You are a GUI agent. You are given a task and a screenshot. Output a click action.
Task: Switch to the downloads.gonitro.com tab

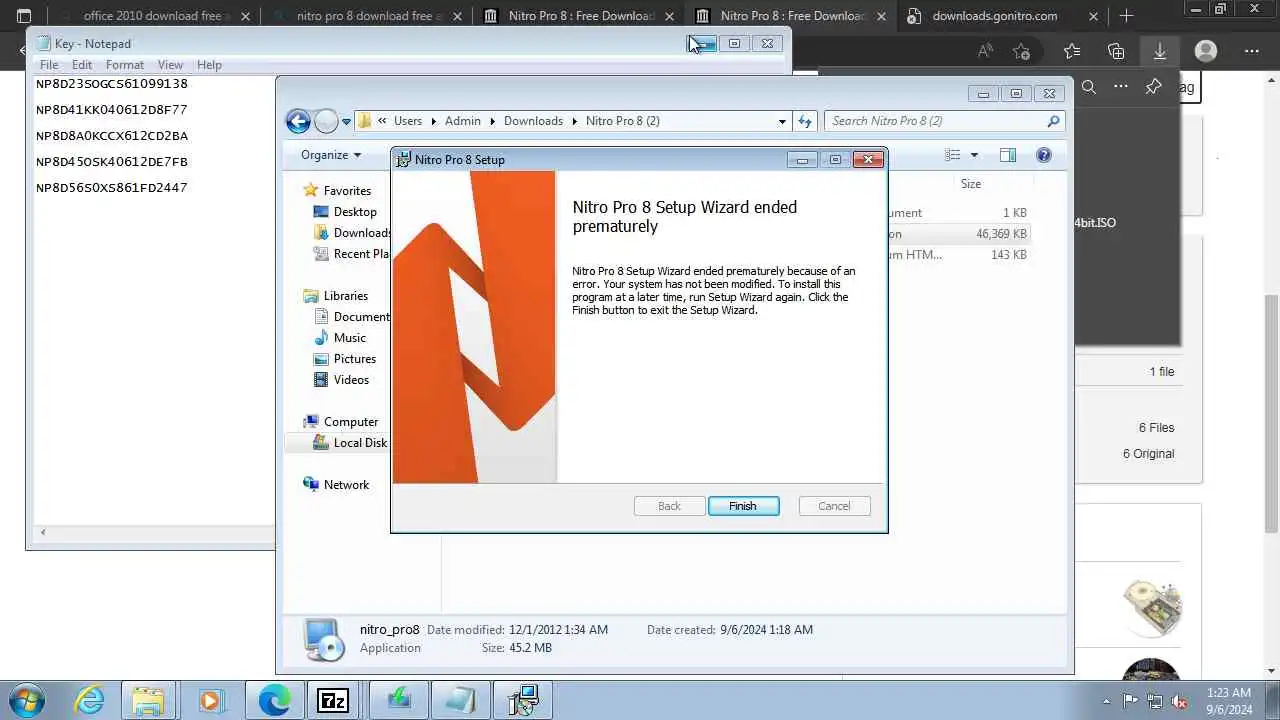[x=994, y=16]
